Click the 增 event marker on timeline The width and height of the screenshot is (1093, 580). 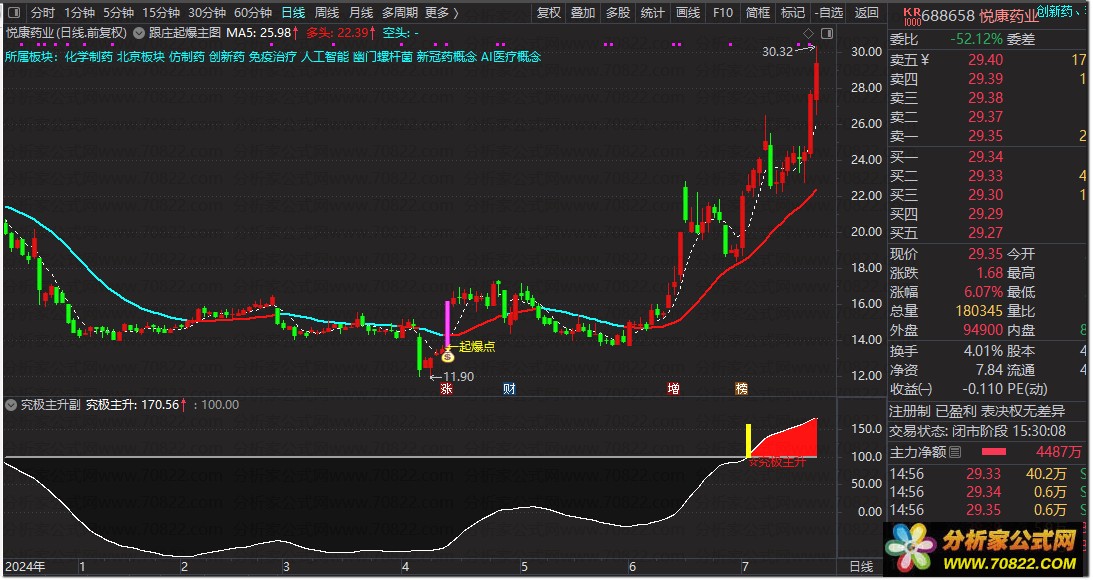pos(673,389)
